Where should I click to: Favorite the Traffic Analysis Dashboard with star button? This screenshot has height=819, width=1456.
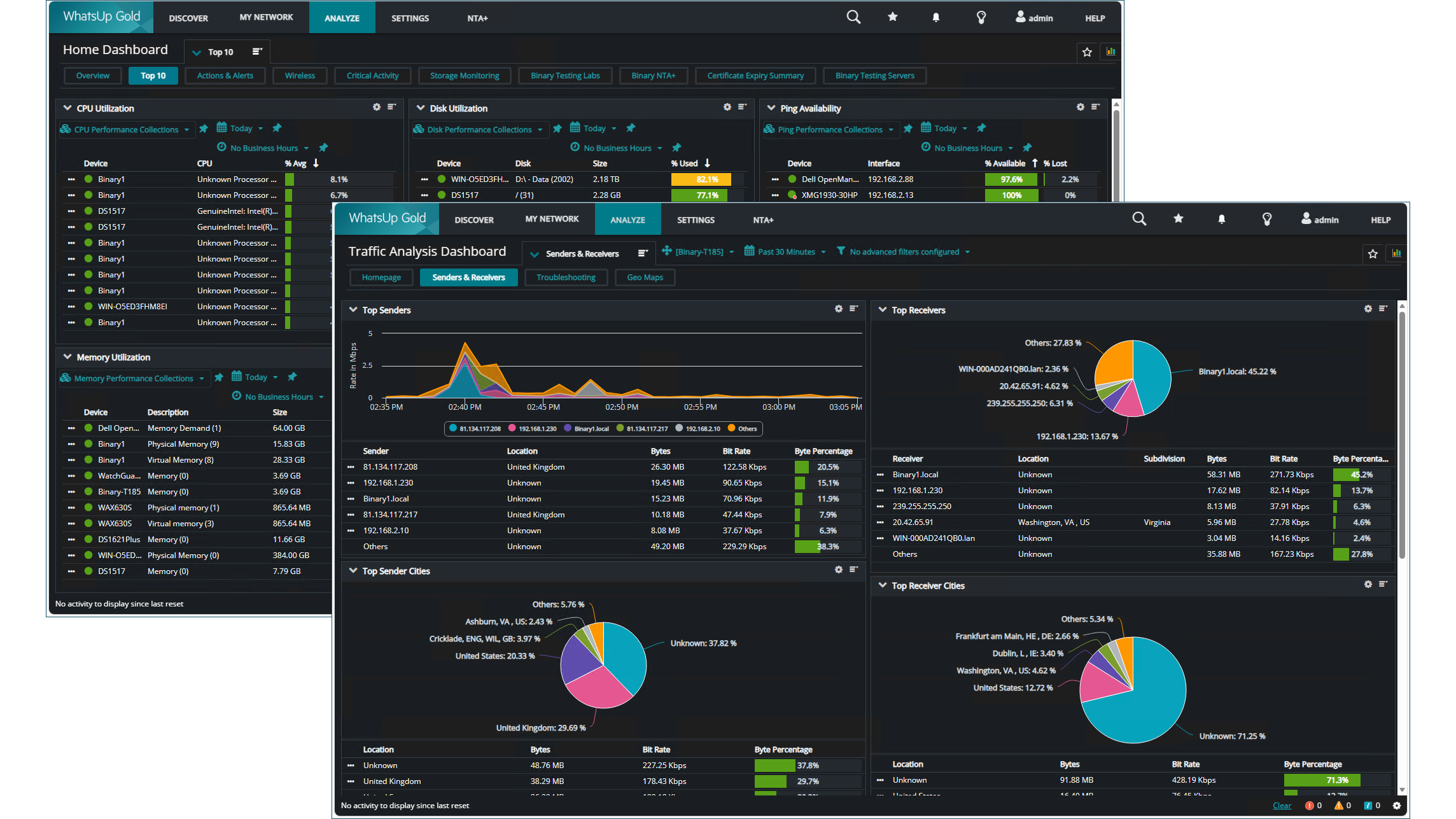tap(1373, 254)
